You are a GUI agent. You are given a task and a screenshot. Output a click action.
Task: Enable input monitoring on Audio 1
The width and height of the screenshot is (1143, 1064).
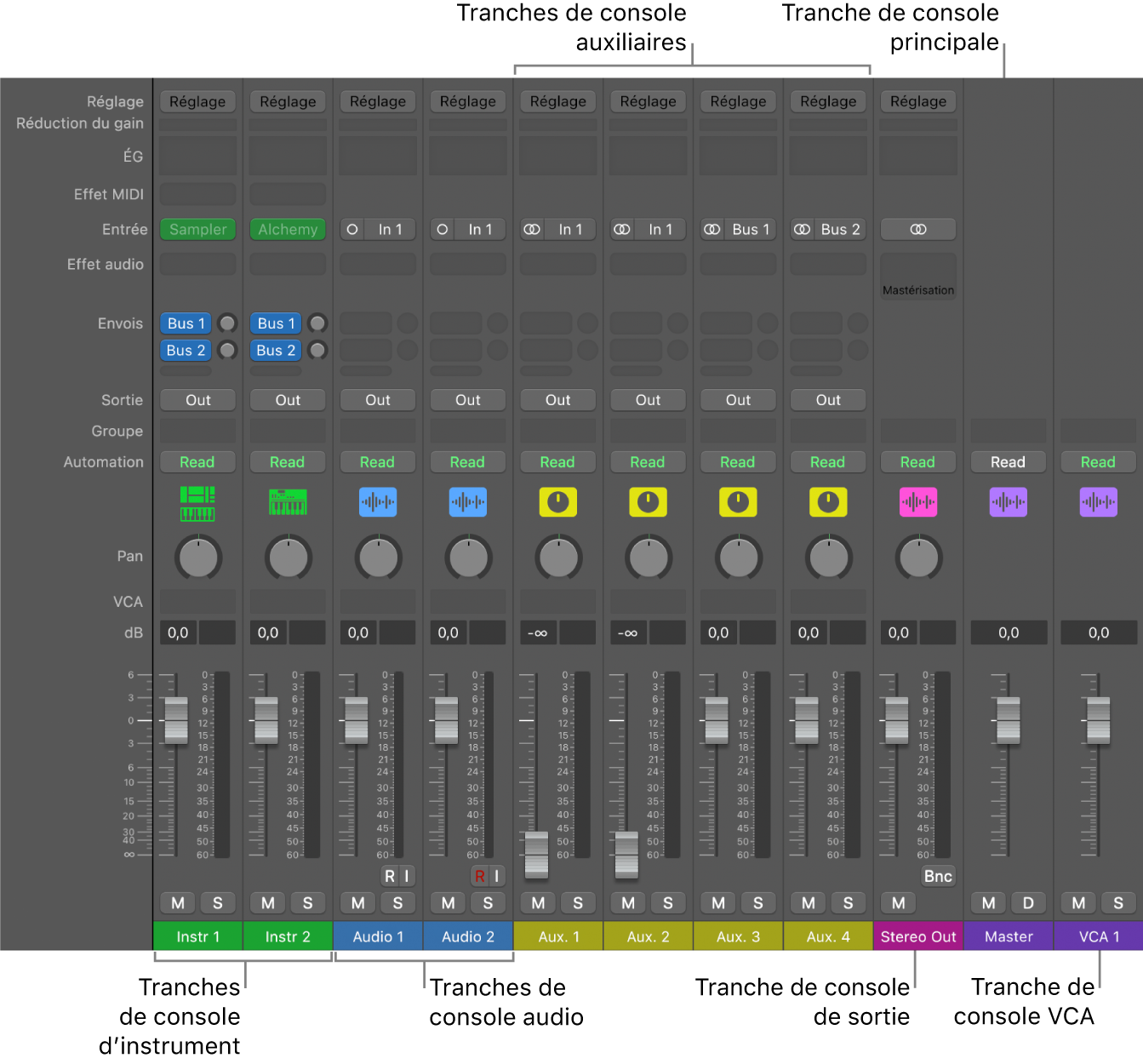click(406, 875)
